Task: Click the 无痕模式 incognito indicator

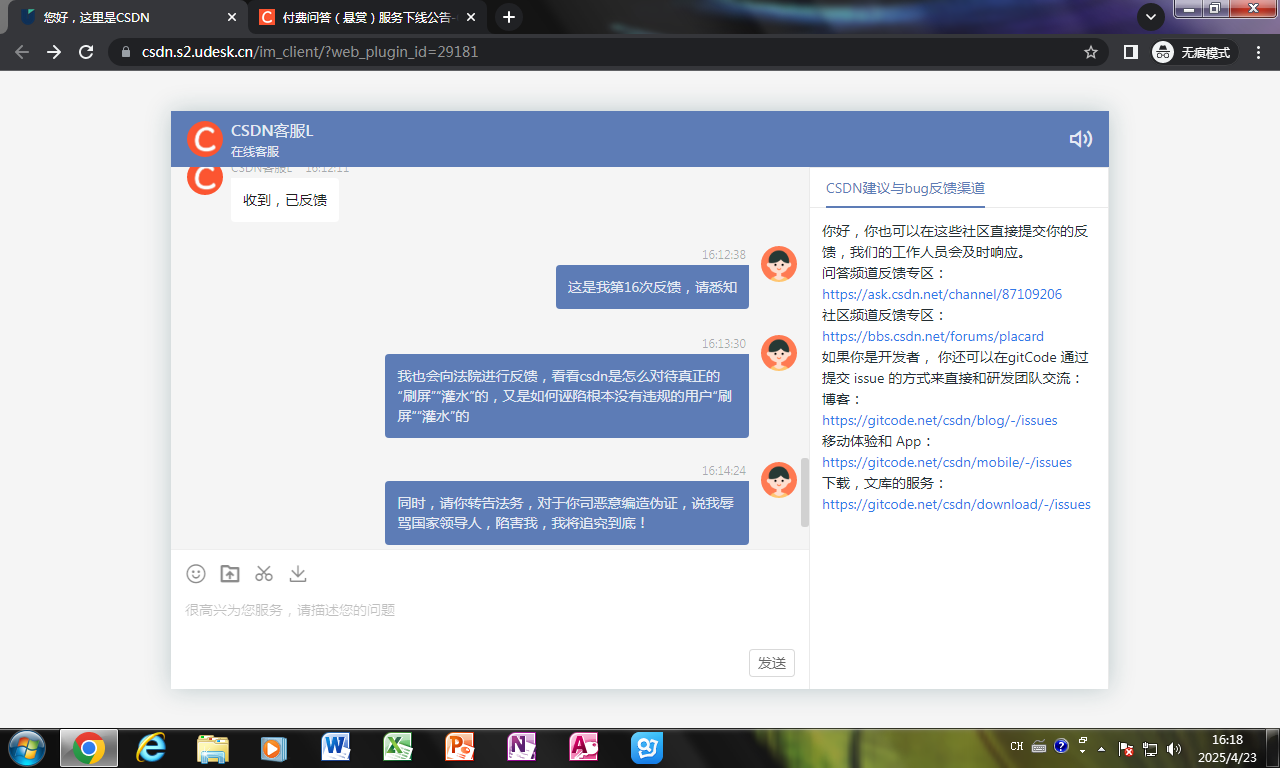Action: pos(1194,52)
